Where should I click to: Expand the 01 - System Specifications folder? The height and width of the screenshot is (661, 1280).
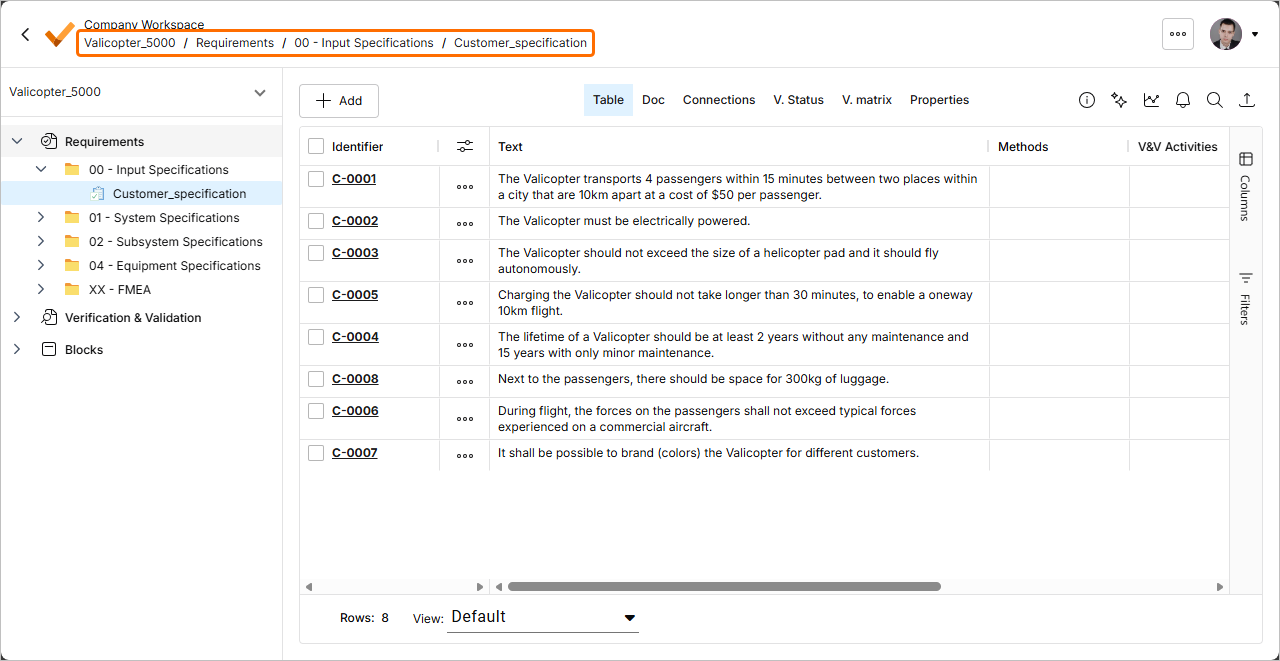pos(41,218)
